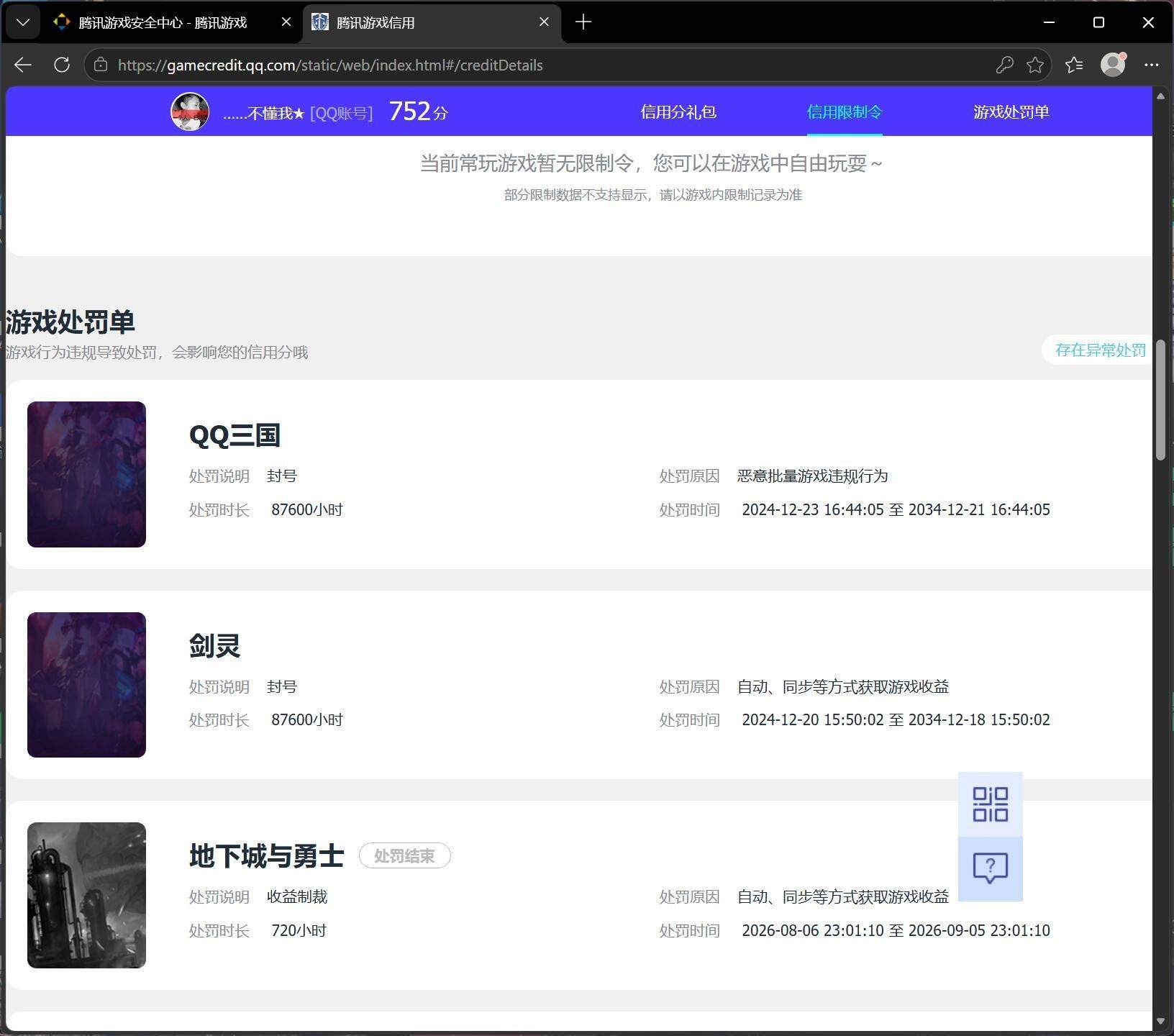Minimize the browser window
The width and height of the screenshot is (1174, 1036).
pyautogui.click(x=1049, y=22)
